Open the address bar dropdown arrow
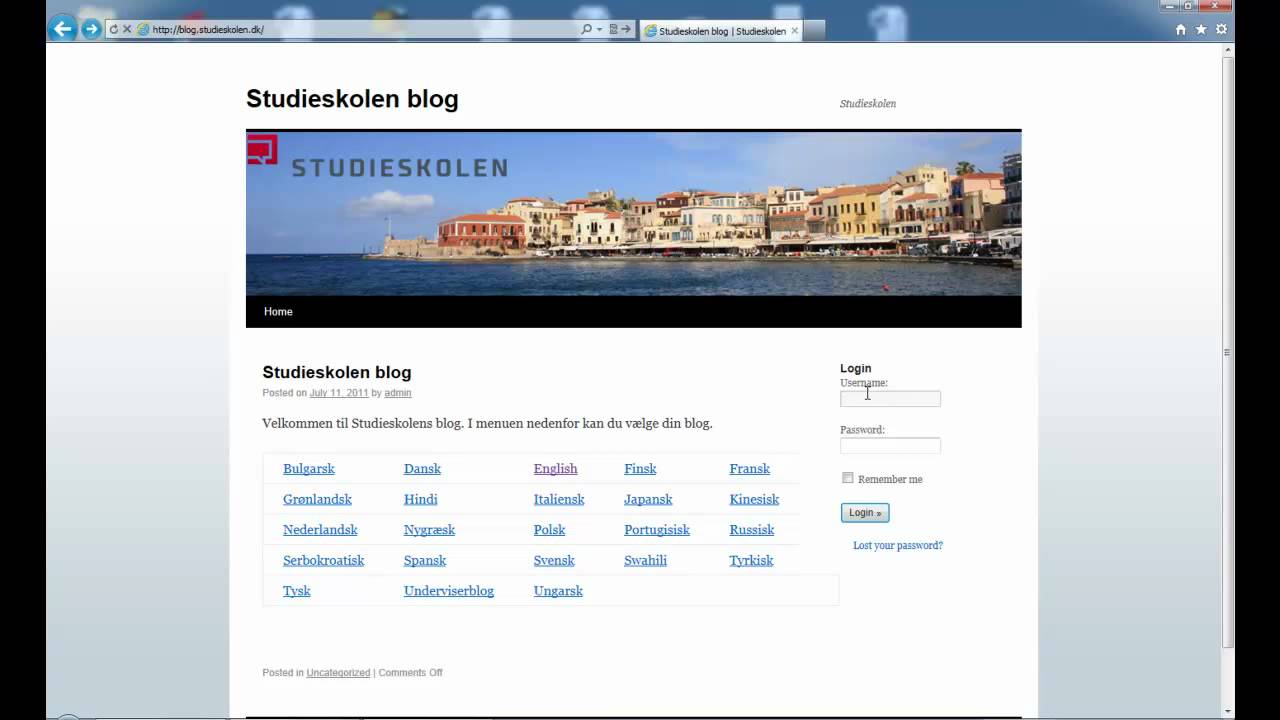 599,30
